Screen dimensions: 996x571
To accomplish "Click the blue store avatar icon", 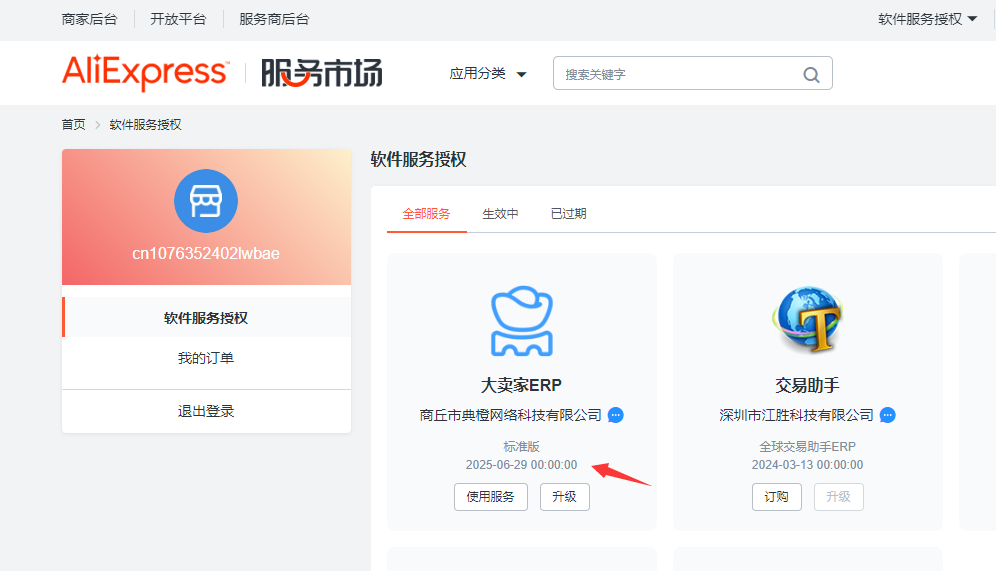I will click(x=206, y=201).
